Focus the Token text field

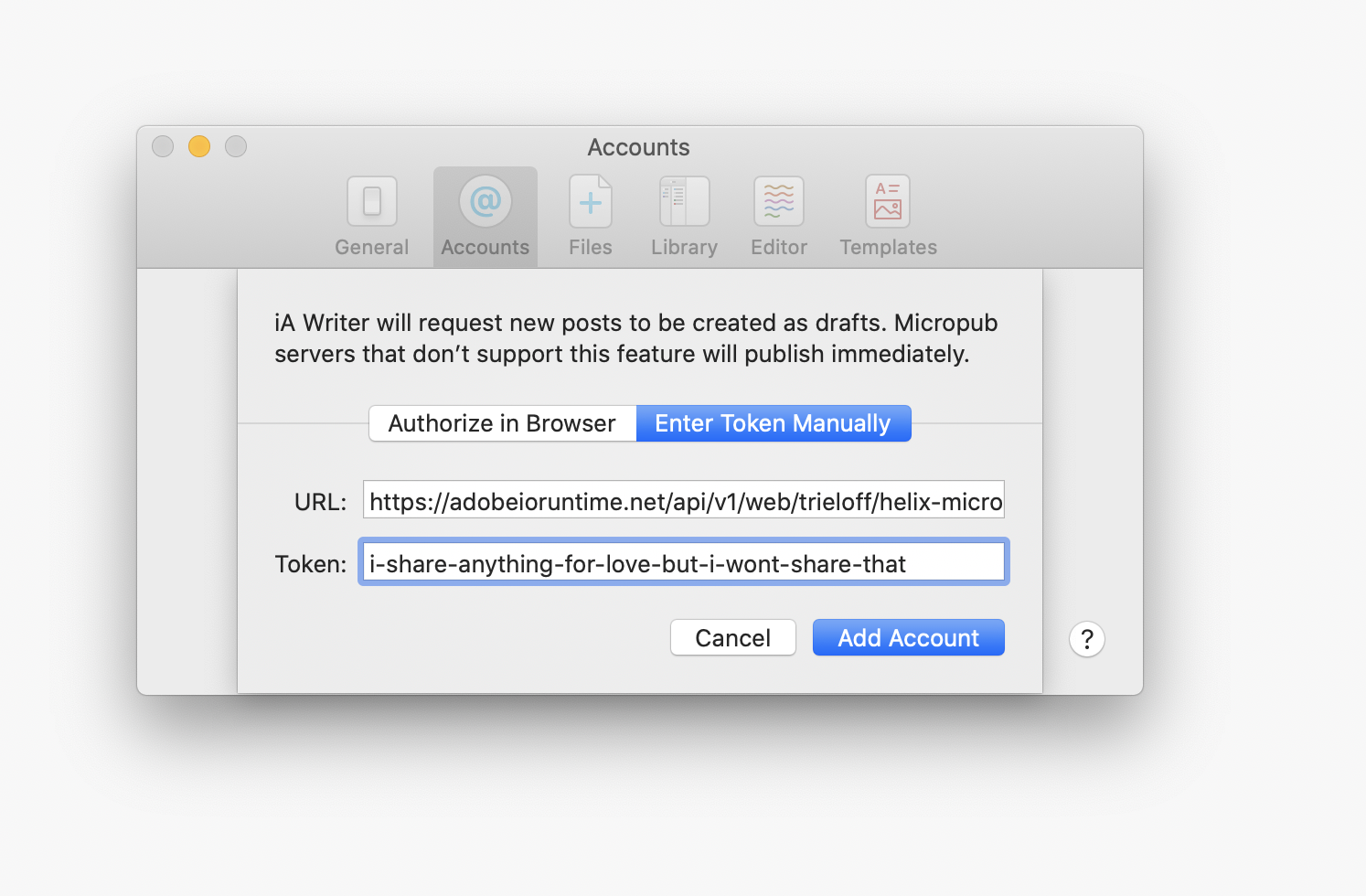tap(684, 562)
